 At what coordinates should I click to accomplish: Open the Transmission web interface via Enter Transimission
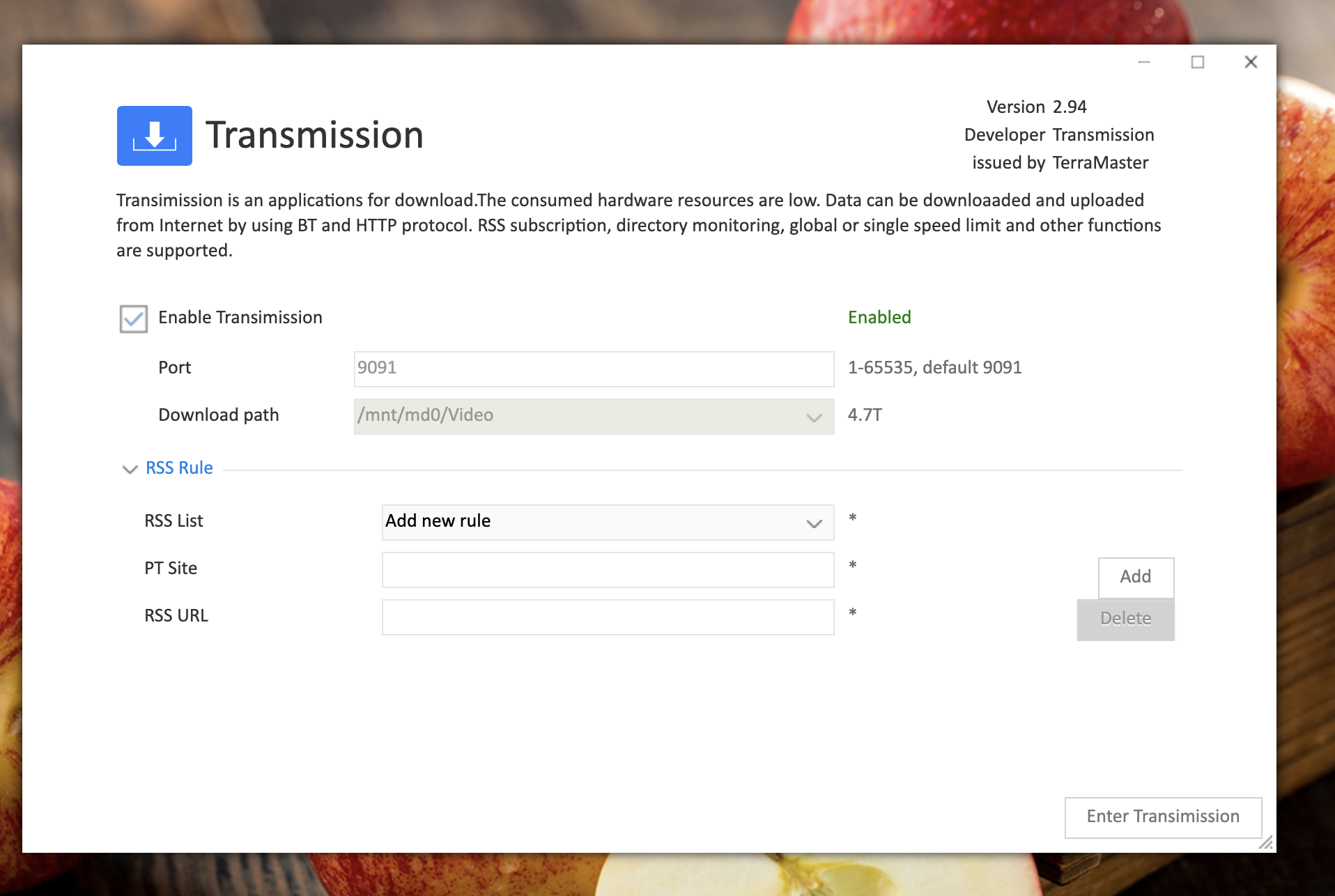click(x=1162, y=817)
